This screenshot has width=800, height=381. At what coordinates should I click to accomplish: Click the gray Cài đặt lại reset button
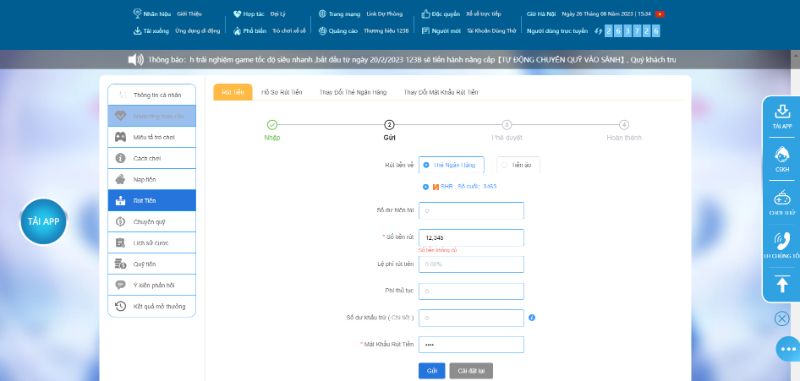pos(471,371)
